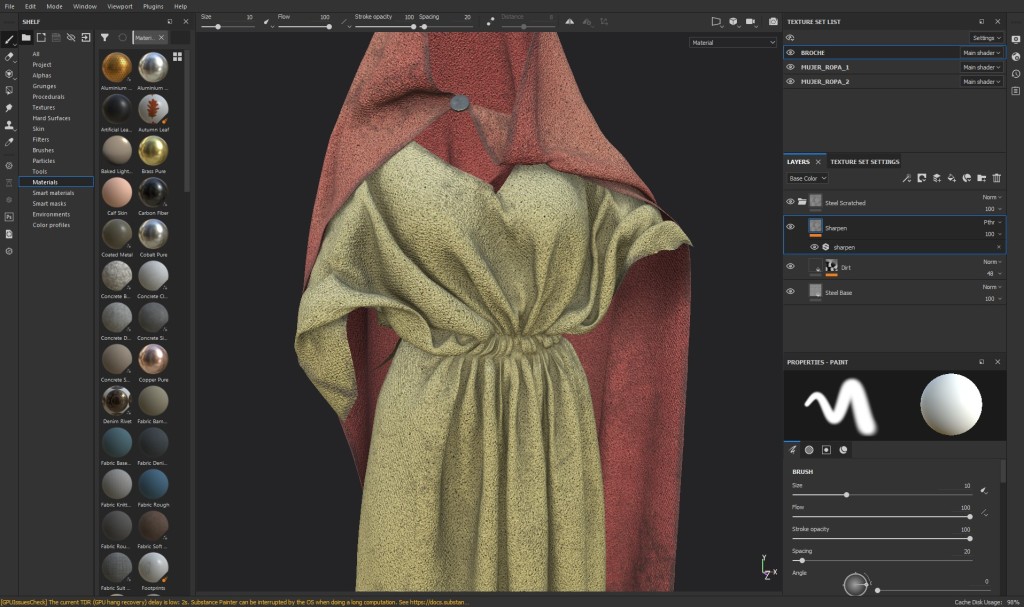1024x607 pixels.
Task: Toggle visibility of MUJER_ROPA_1 texture set
Action: (790, 67)
